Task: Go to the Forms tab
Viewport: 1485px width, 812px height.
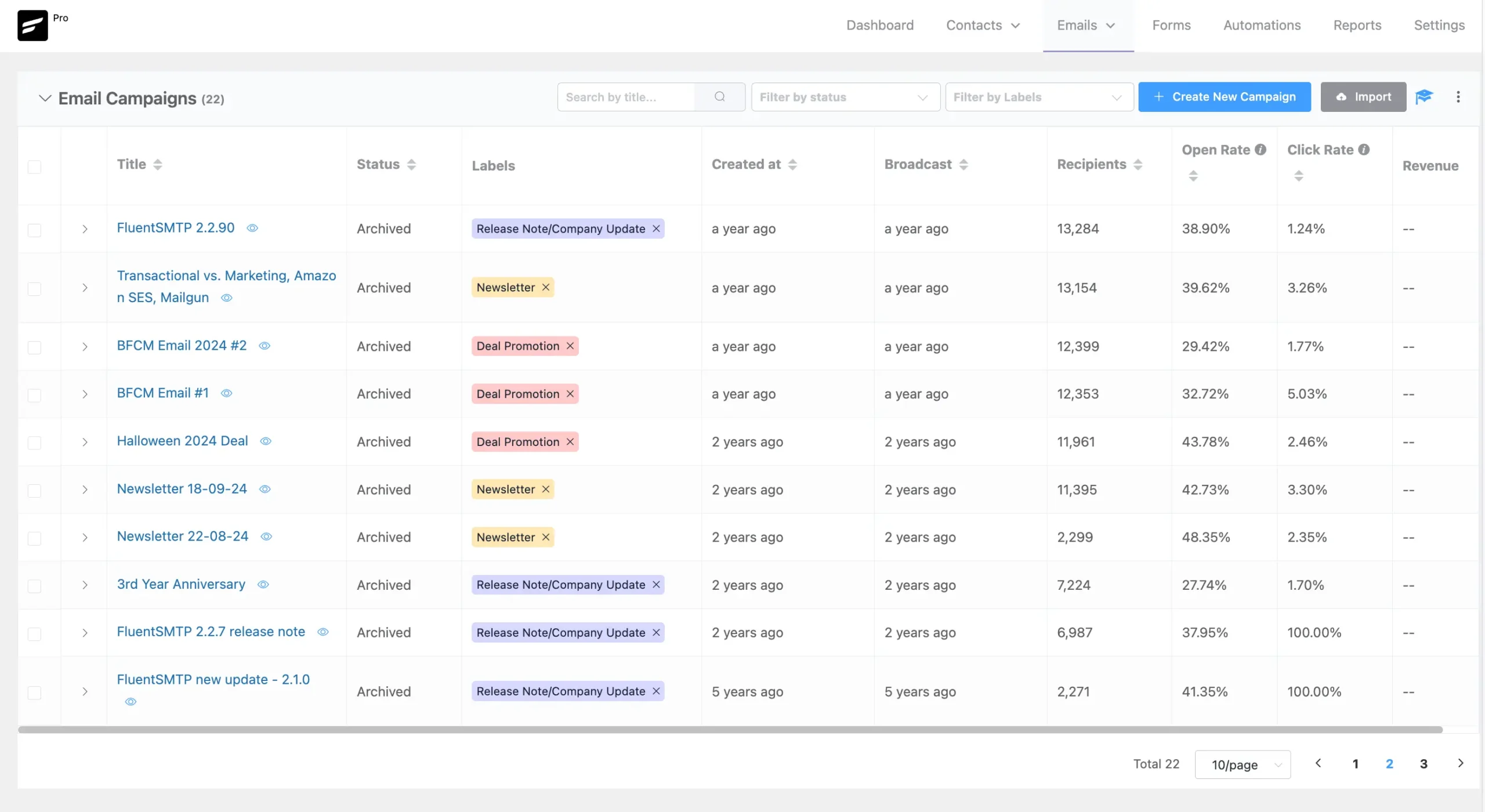Action: tap(1171, 26)
